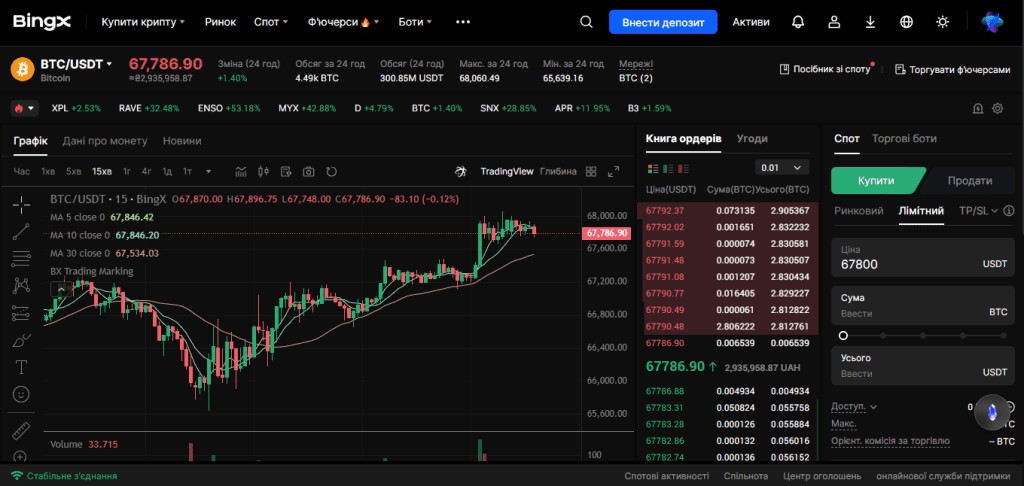Viewport: 1024px width, 486px height.
Task: Open the notifications bell
Action: click(797, 22)
